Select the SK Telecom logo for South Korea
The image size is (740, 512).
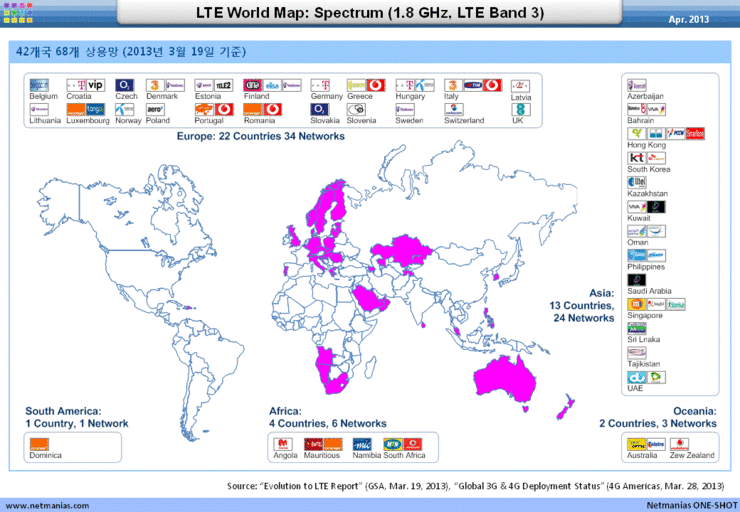(x=656, y=158)
